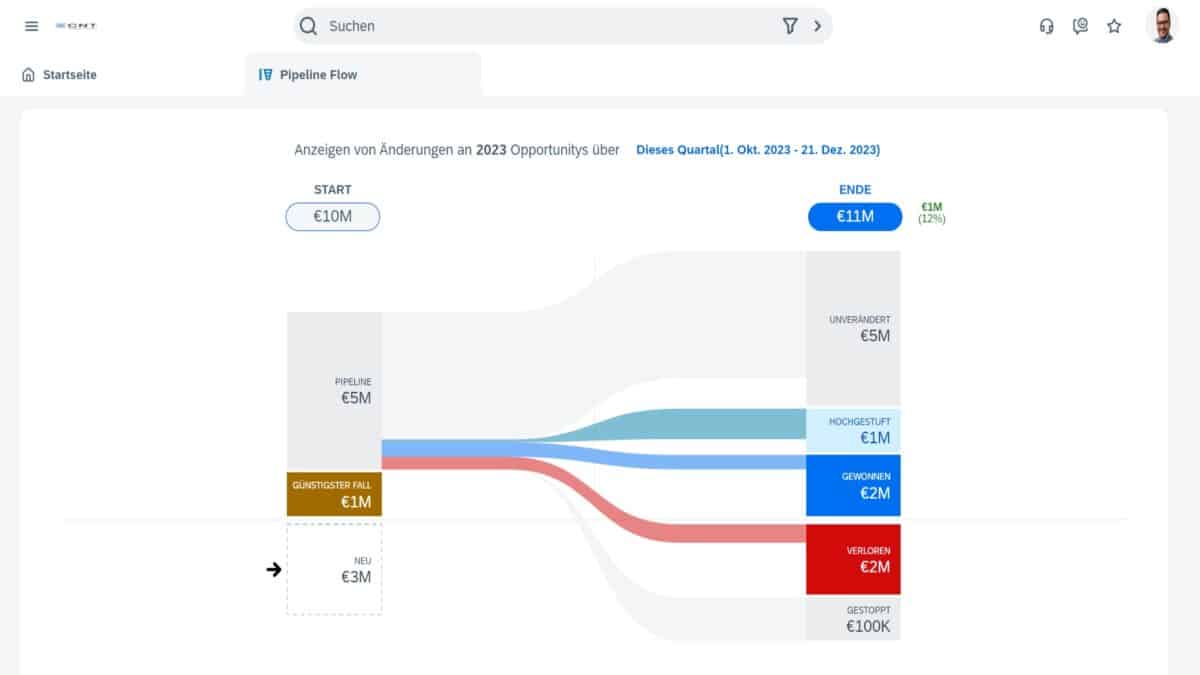Click the Verloren €2M segment
The height and width of the screenshot is (675, 1200).
point(853,559)
